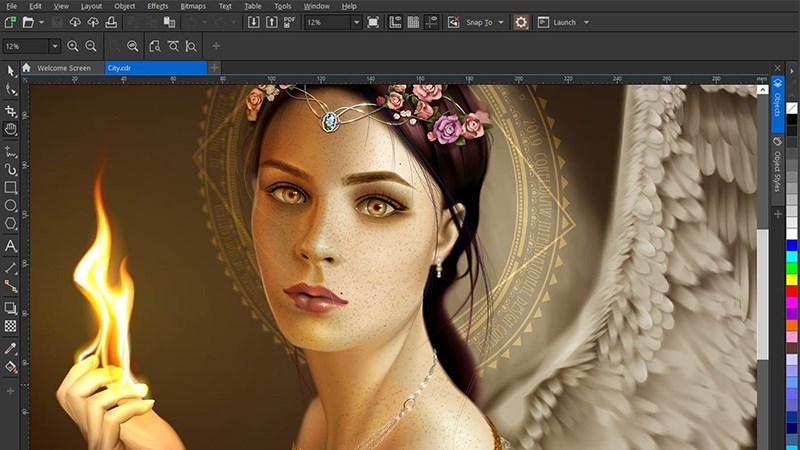Select the Crop tool

11,109
